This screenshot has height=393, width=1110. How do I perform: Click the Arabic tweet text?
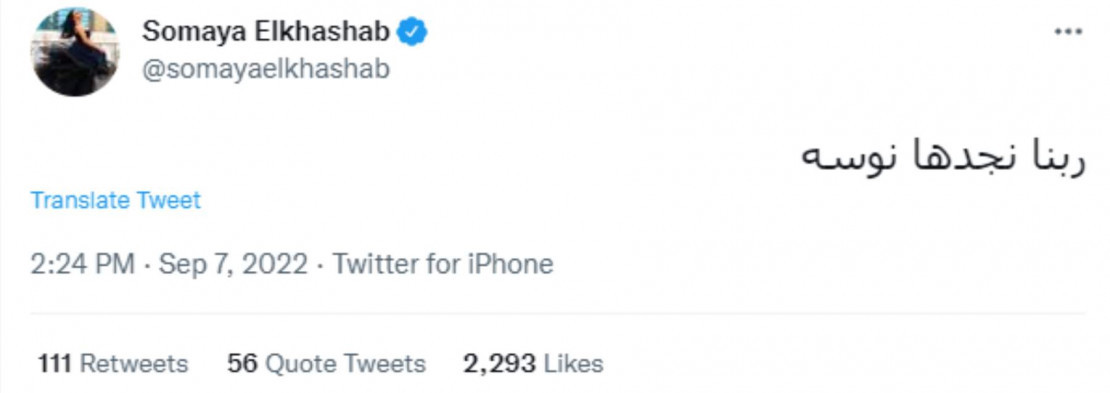[943, 159]
